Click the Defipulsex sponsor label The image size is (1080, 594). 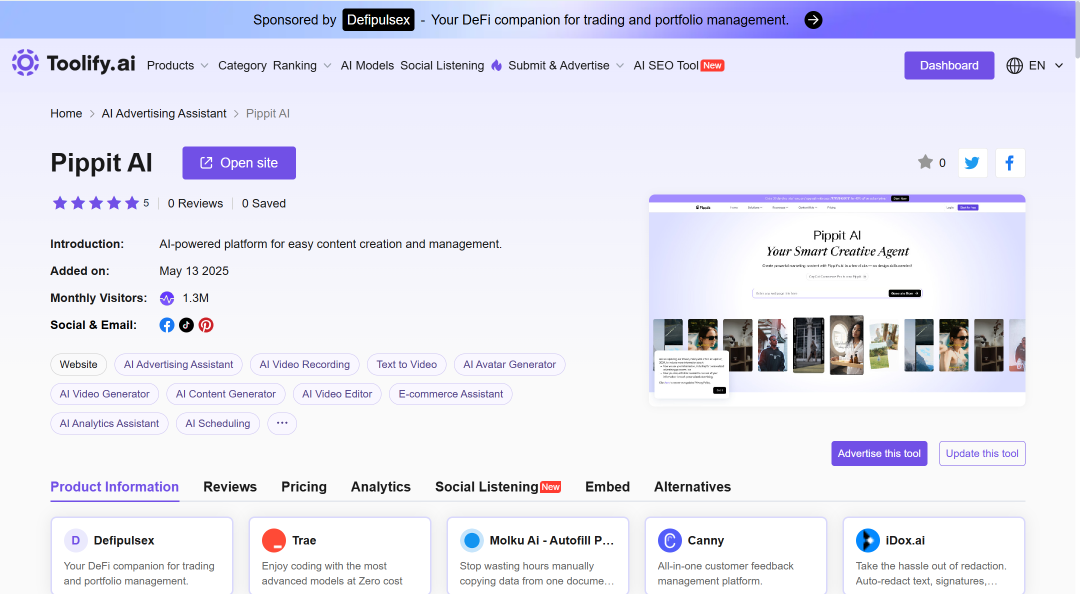tap(378, 20)
